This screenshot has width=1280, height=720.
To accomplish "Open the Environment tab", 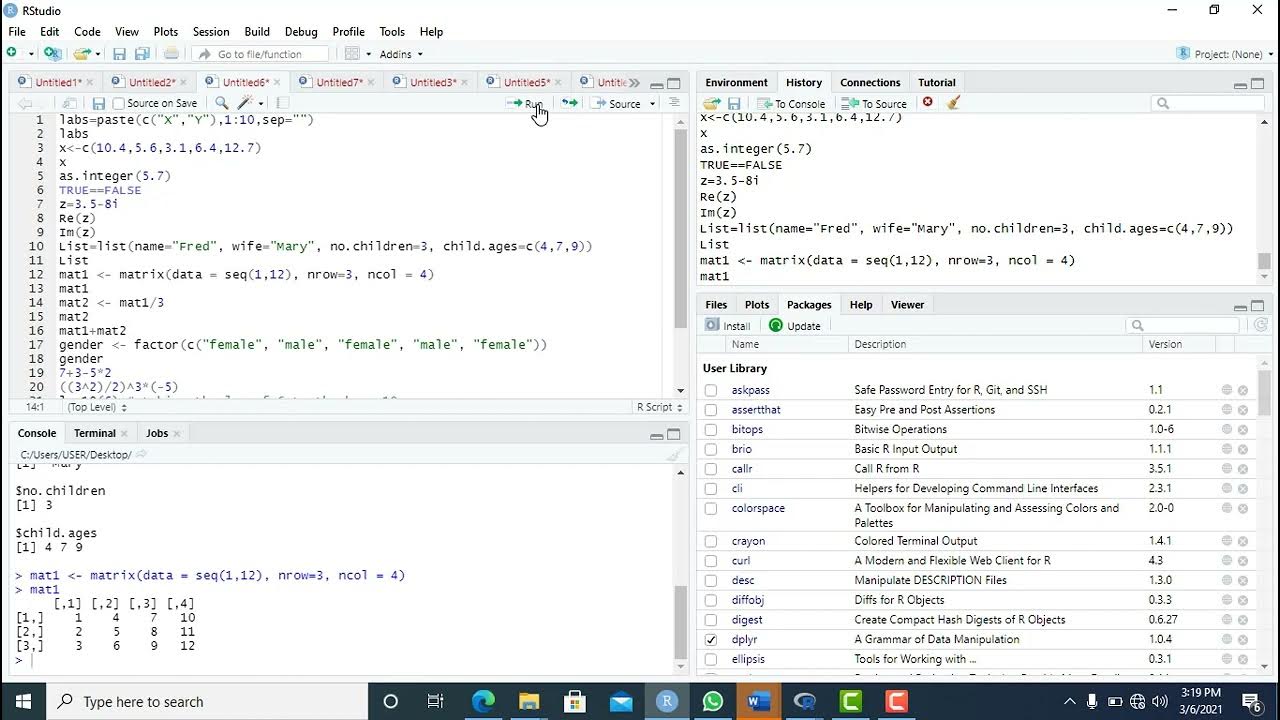I will tap(736, 82).
